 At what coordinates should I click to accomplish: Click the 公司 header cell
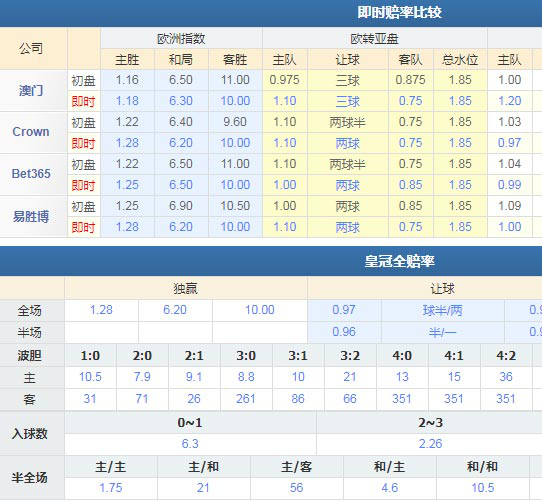click(x=31, y=48)
